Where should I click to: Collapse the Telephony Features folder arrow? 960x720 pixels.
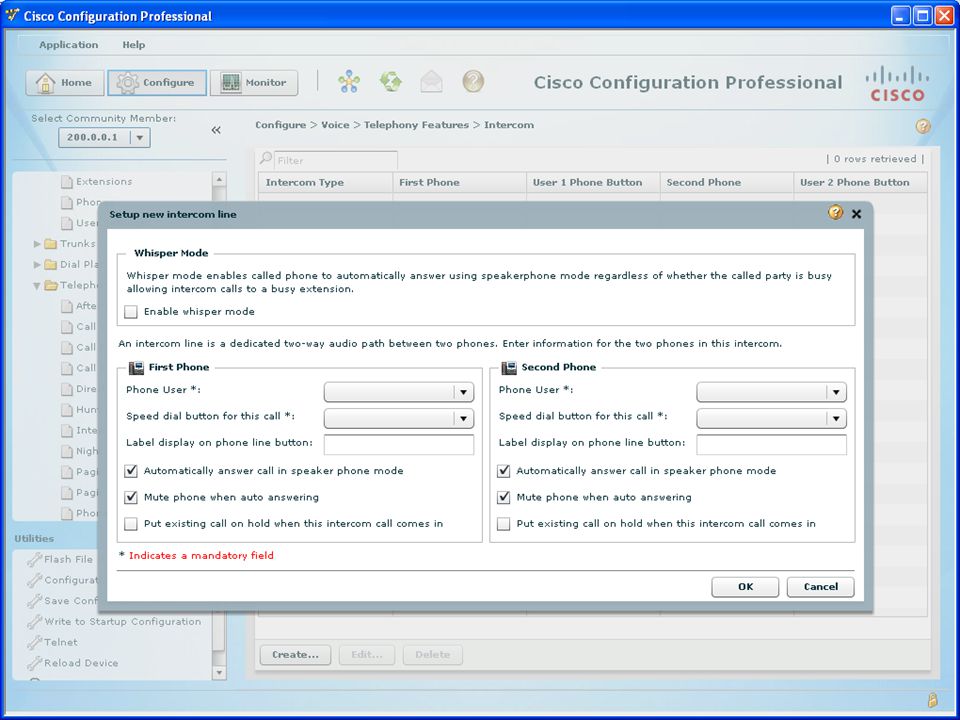tap(37, 285)
